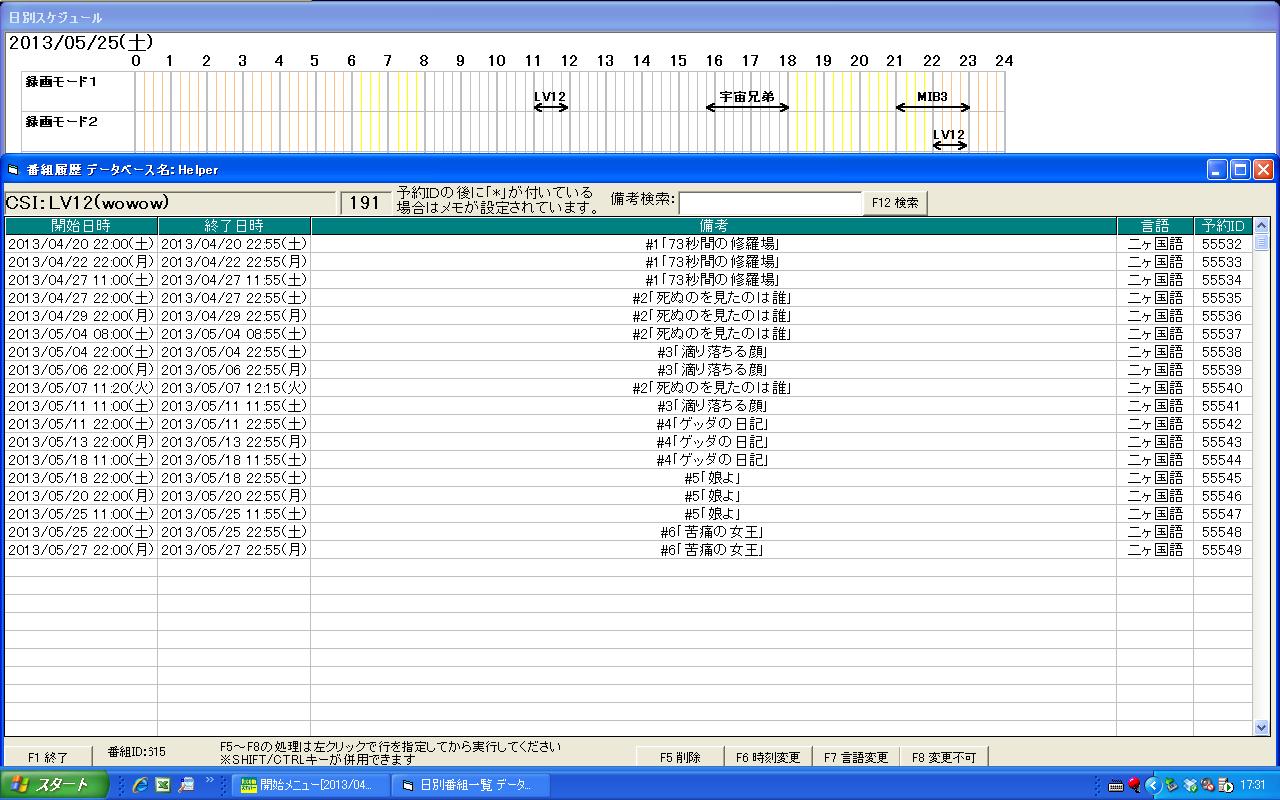The image size is (1280, 800).
Task: Click the red balloon icon in taskbar
Action: 1134,785
